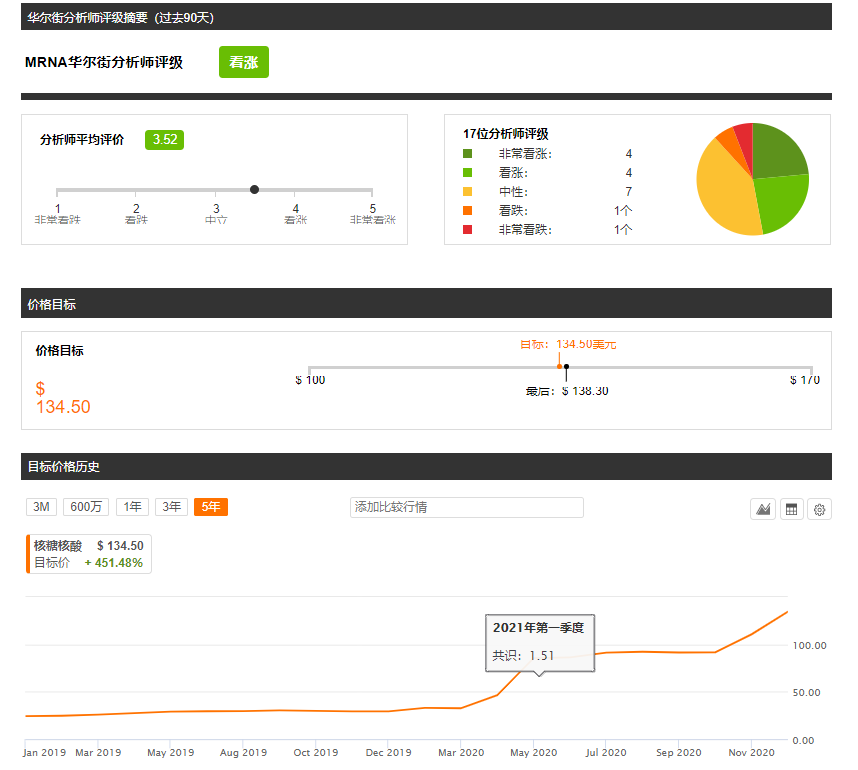This screenshot has width=858, height=770.
Task: Click the 'Sep 2020' axis label
Action: [679, 752]
